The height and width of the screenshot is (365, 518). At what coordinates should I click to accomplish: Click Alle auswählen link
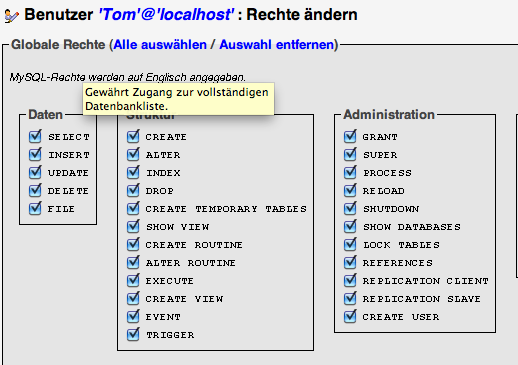[160, 45]
